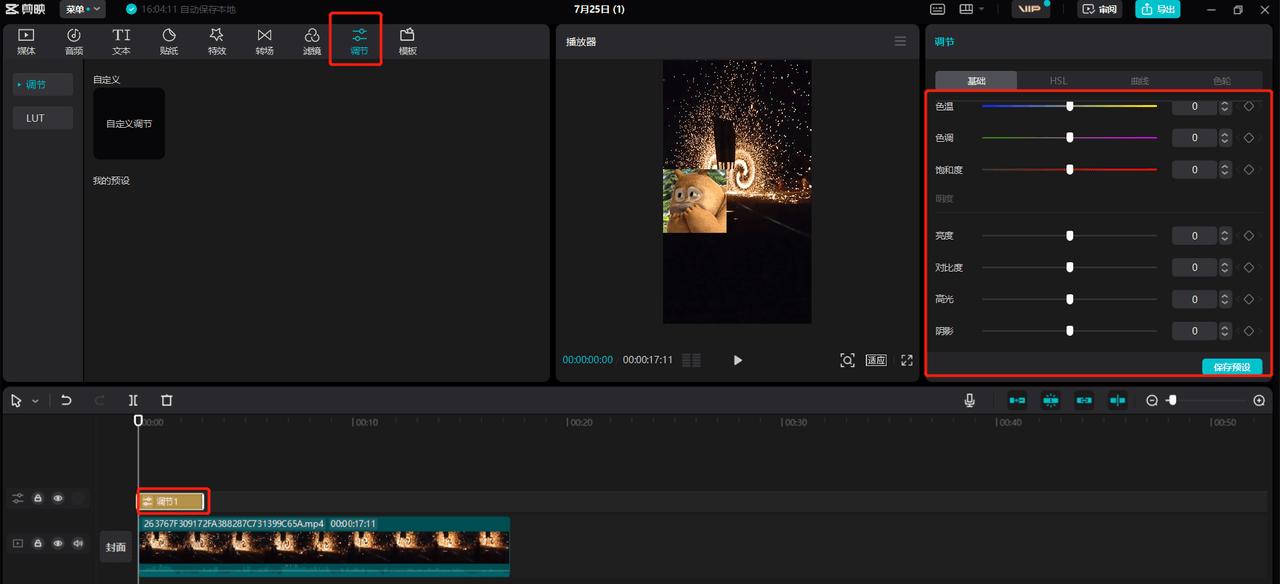Lock the main video track
The image size is (1280, 584).
pyautogui.click(x=38, y=543)
